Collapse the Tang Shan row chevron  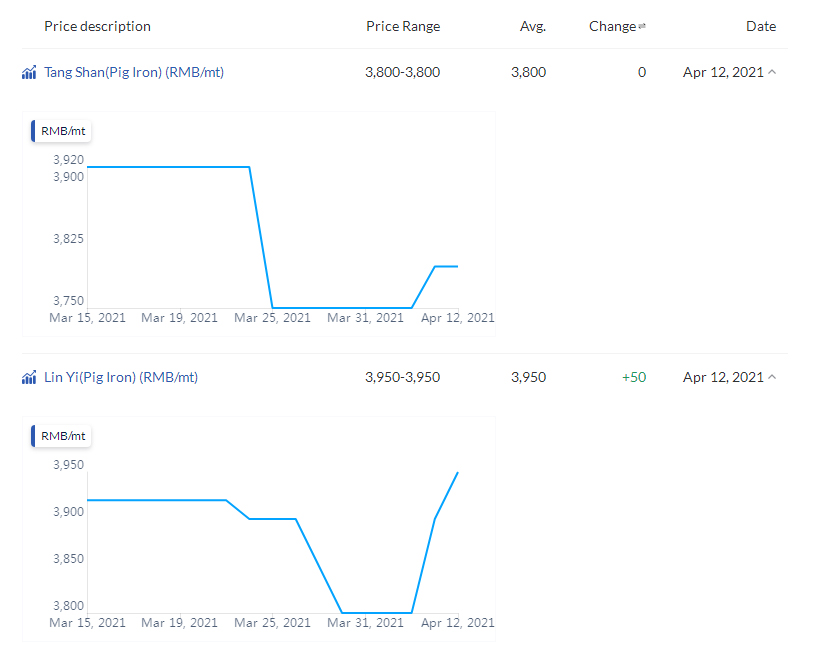771,73
